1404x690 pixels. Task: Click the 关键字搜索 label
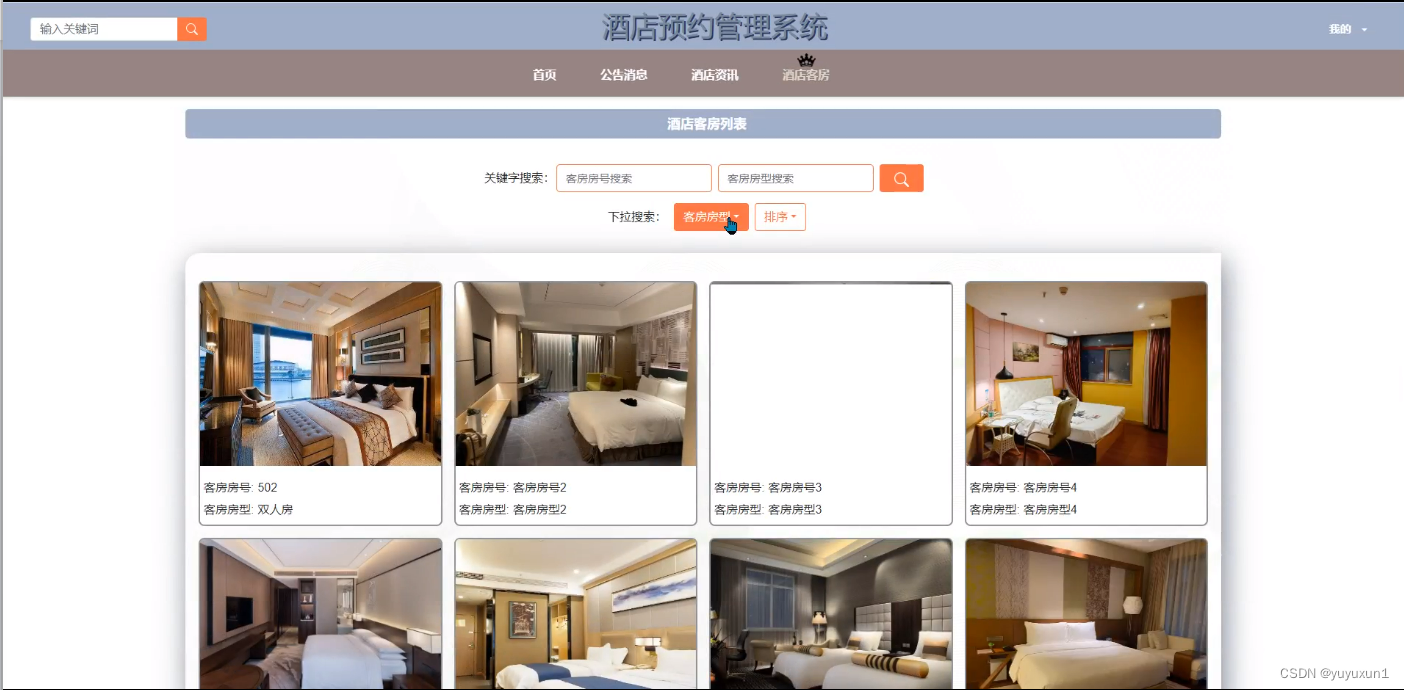(x=516, y=178)
